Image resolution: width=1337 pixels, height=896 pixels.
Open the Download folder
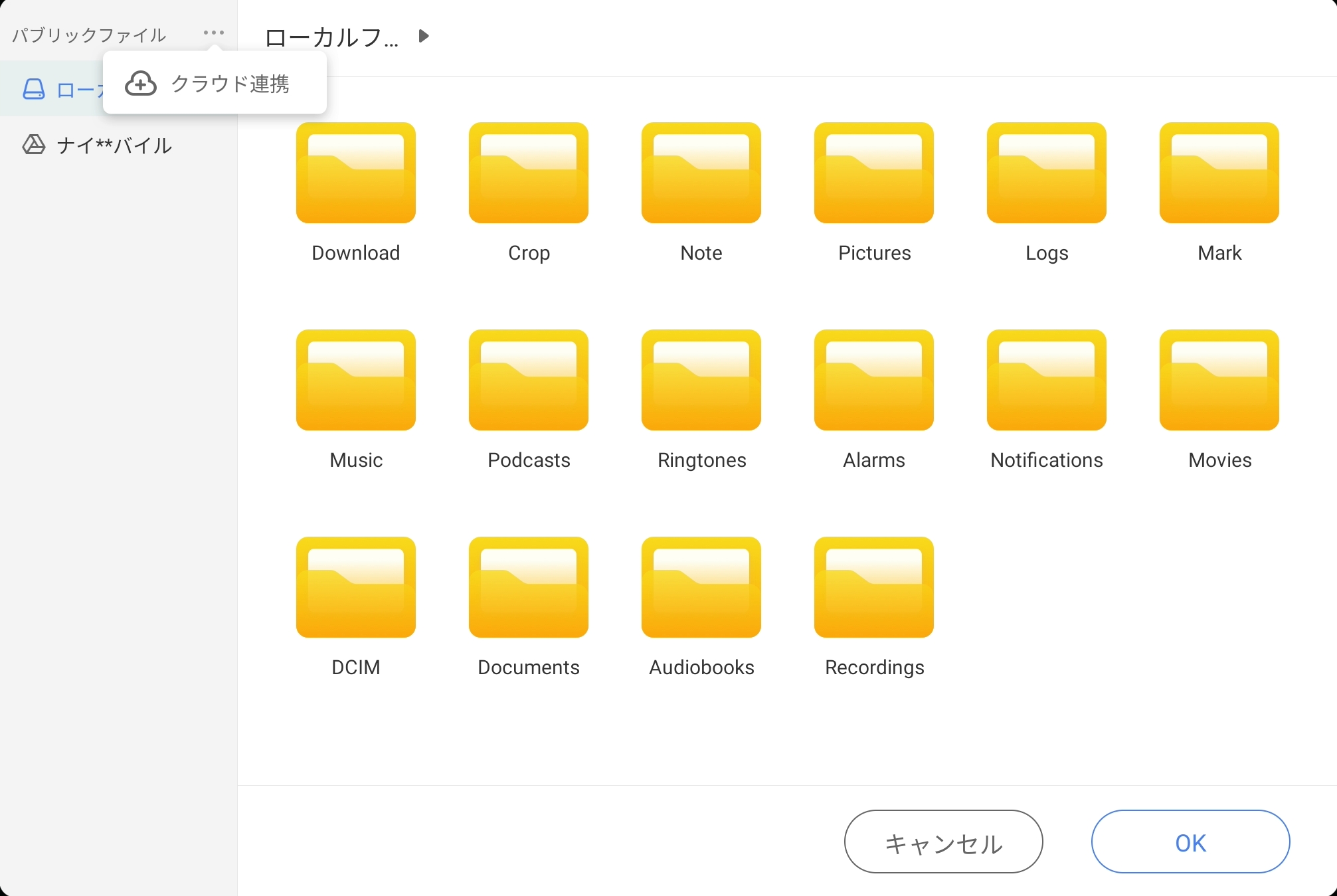(356, 173)
